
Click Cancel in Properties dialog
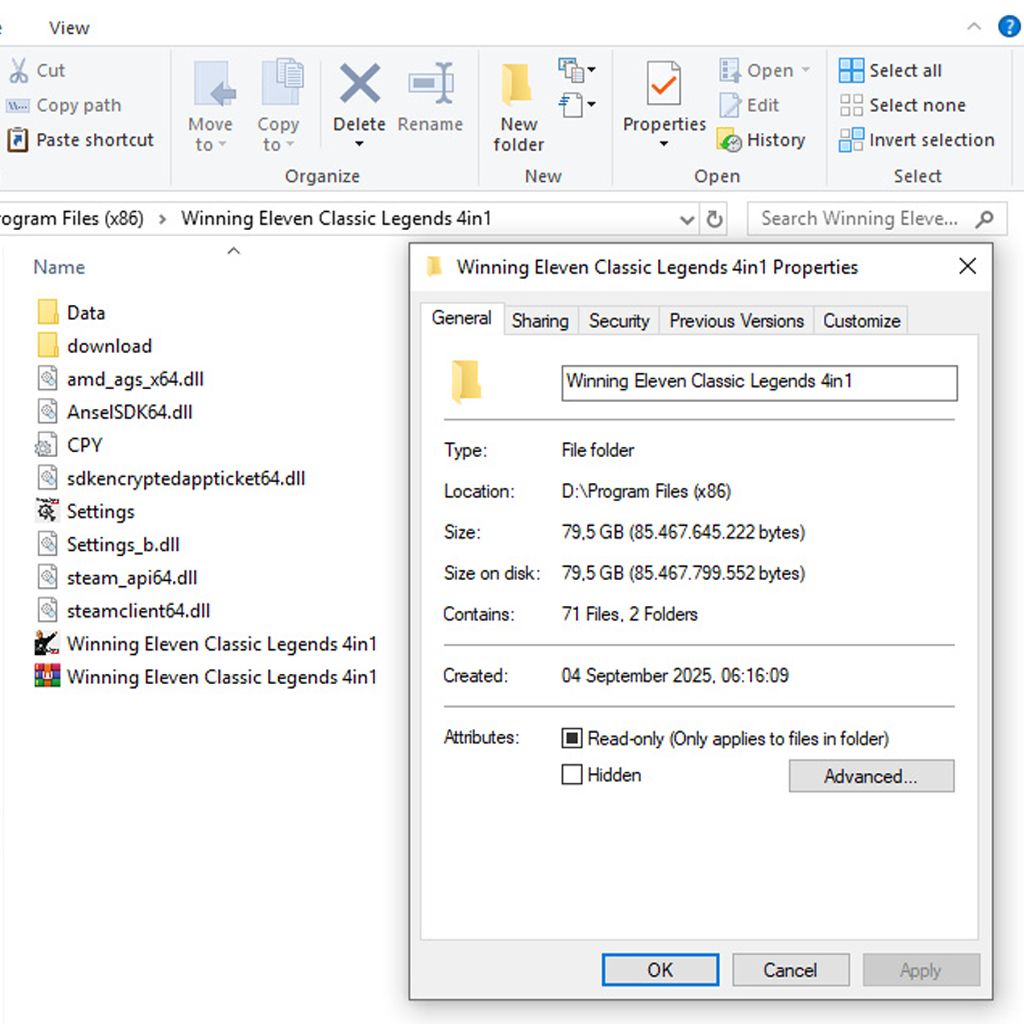point(790,970)
